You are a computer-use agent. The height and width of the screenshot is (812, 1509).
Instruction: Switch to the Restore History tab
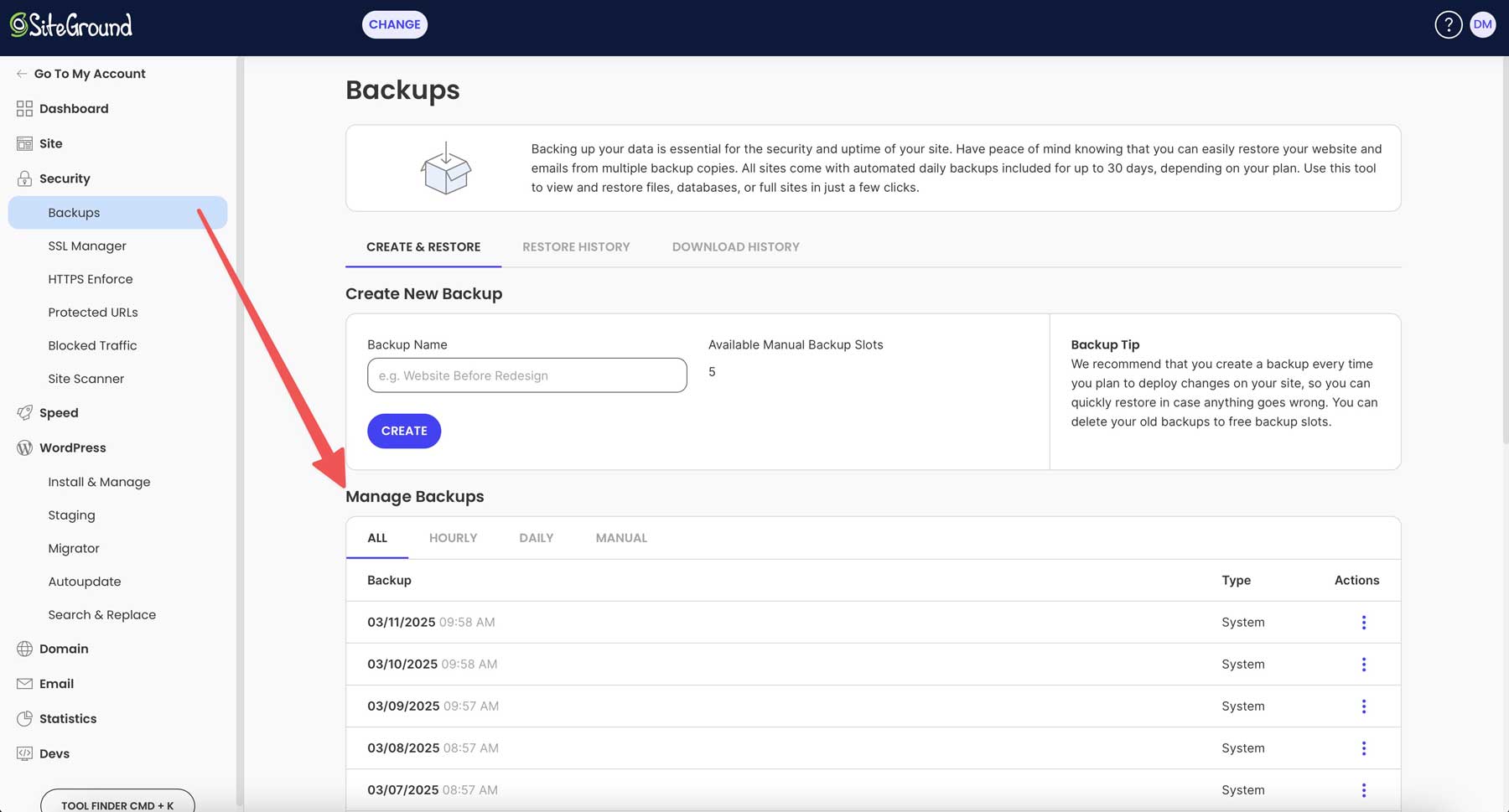point(576,246)
